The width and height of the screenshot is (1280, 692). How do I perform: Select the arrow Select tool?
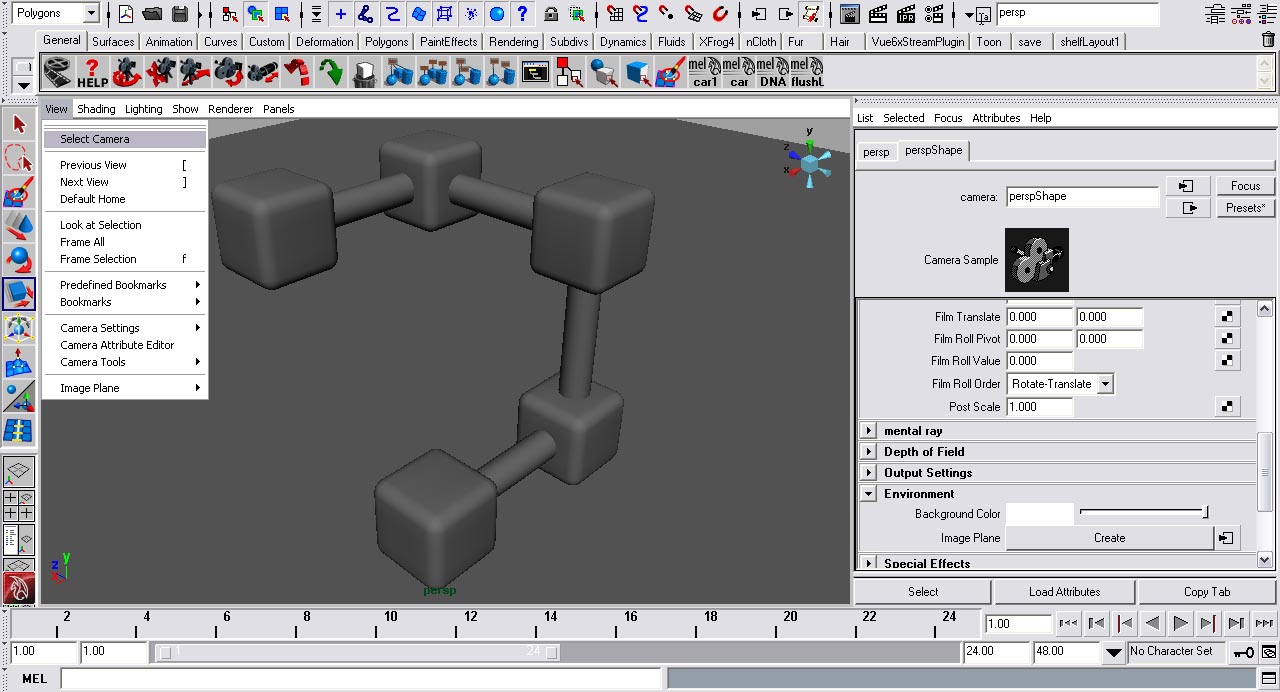click(x=19, y=125)
